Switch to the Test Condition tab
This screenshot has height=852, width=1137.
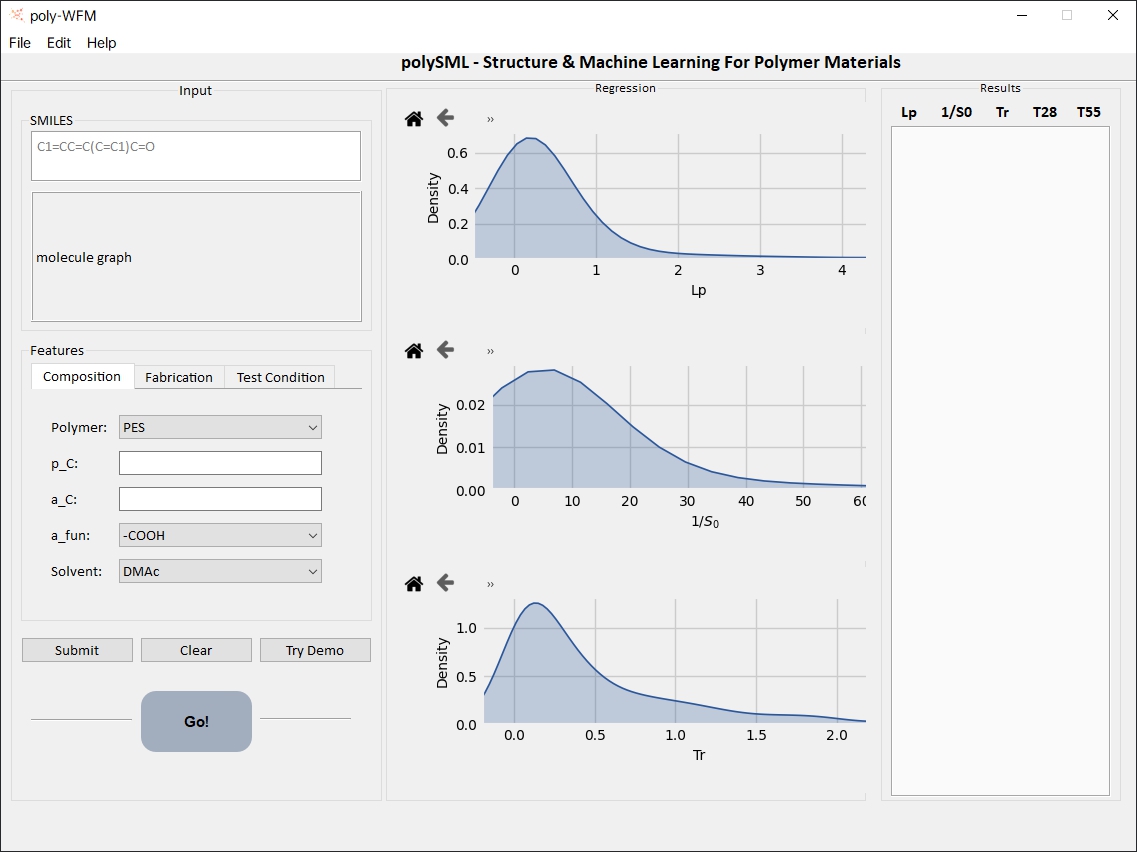[280, 378]
